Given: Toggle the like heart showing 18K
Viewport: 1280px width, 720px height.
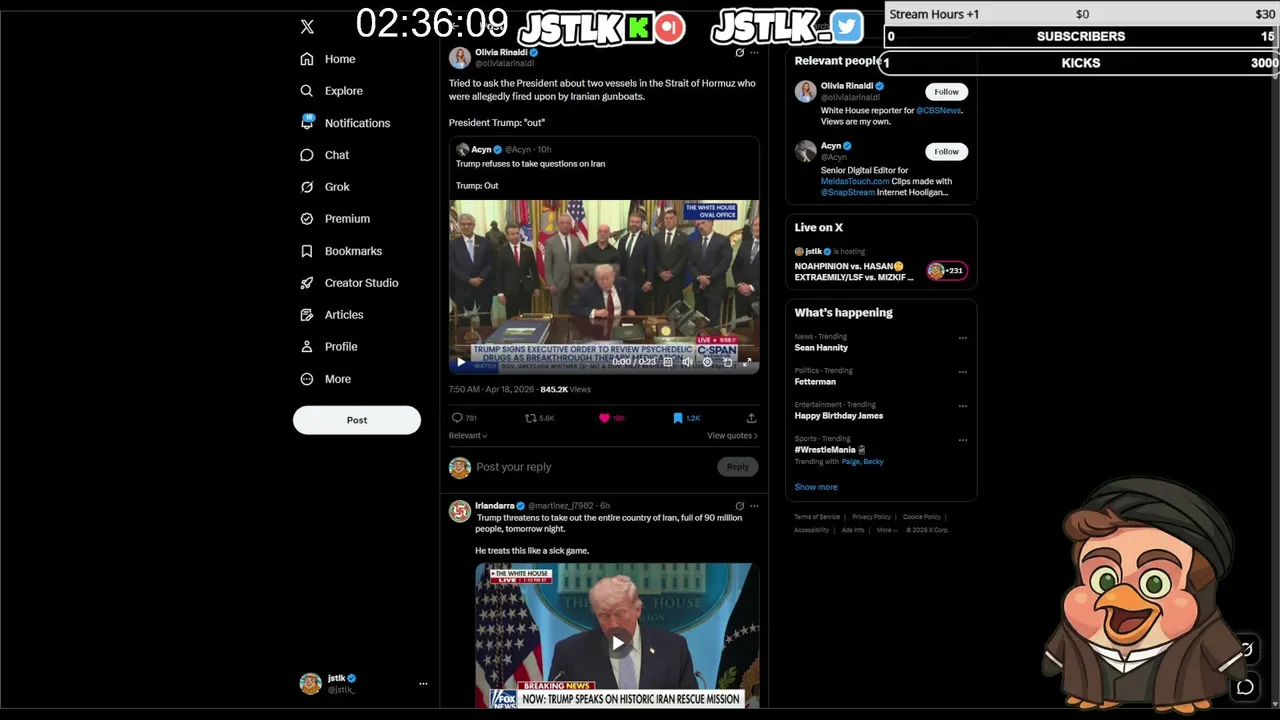Looking at the screenshot, I should pos(604,418).
